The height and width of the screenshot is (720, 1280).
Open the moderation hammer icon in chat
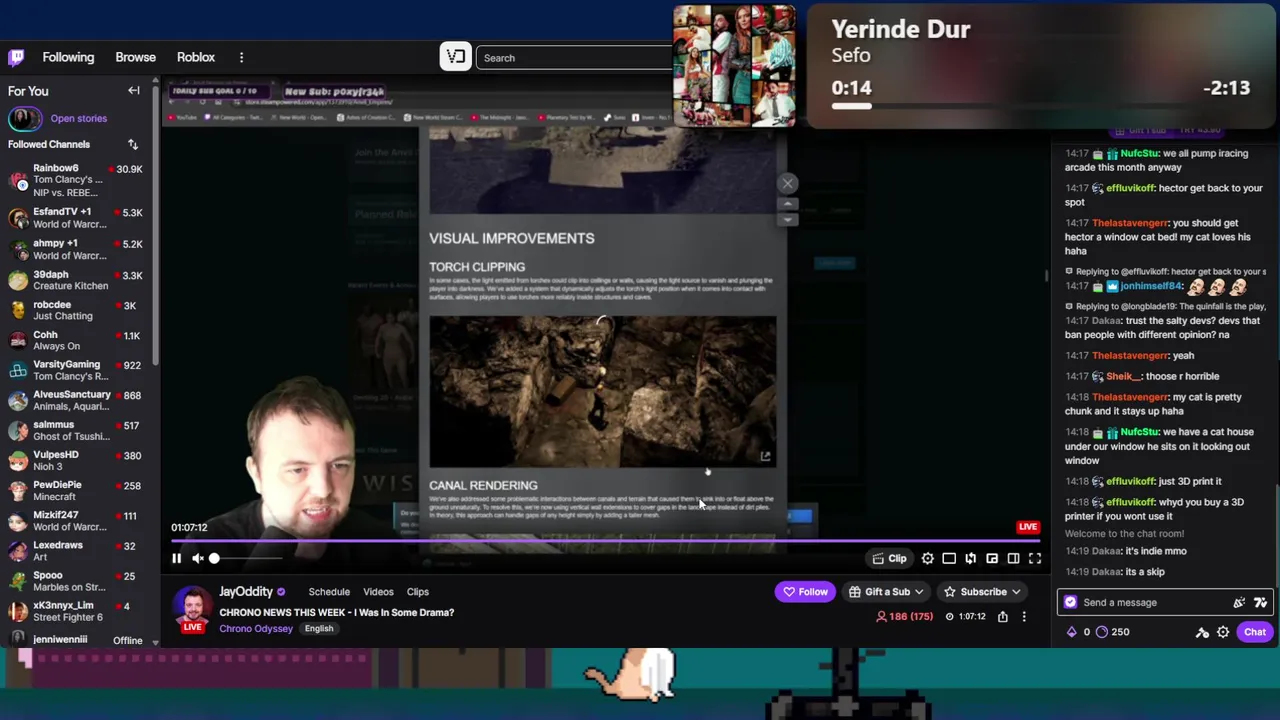pos(1202,632)
